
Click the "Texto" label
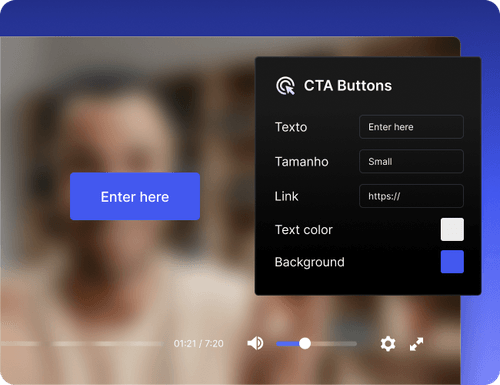click(x=291, y=127)
